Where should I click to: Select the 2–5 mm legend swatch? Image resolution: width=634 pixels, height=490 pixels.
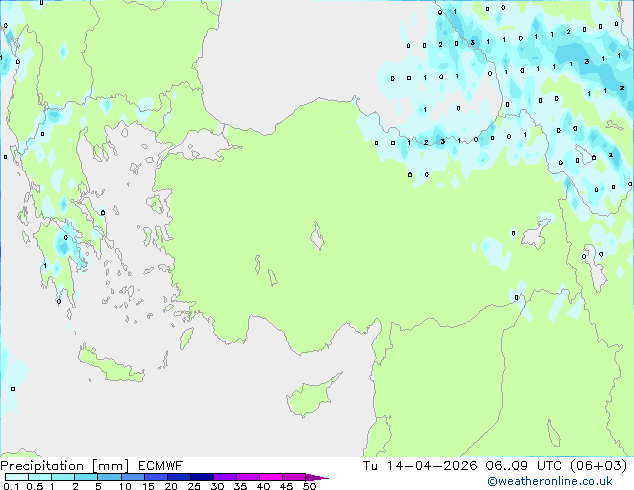(86, 477)
